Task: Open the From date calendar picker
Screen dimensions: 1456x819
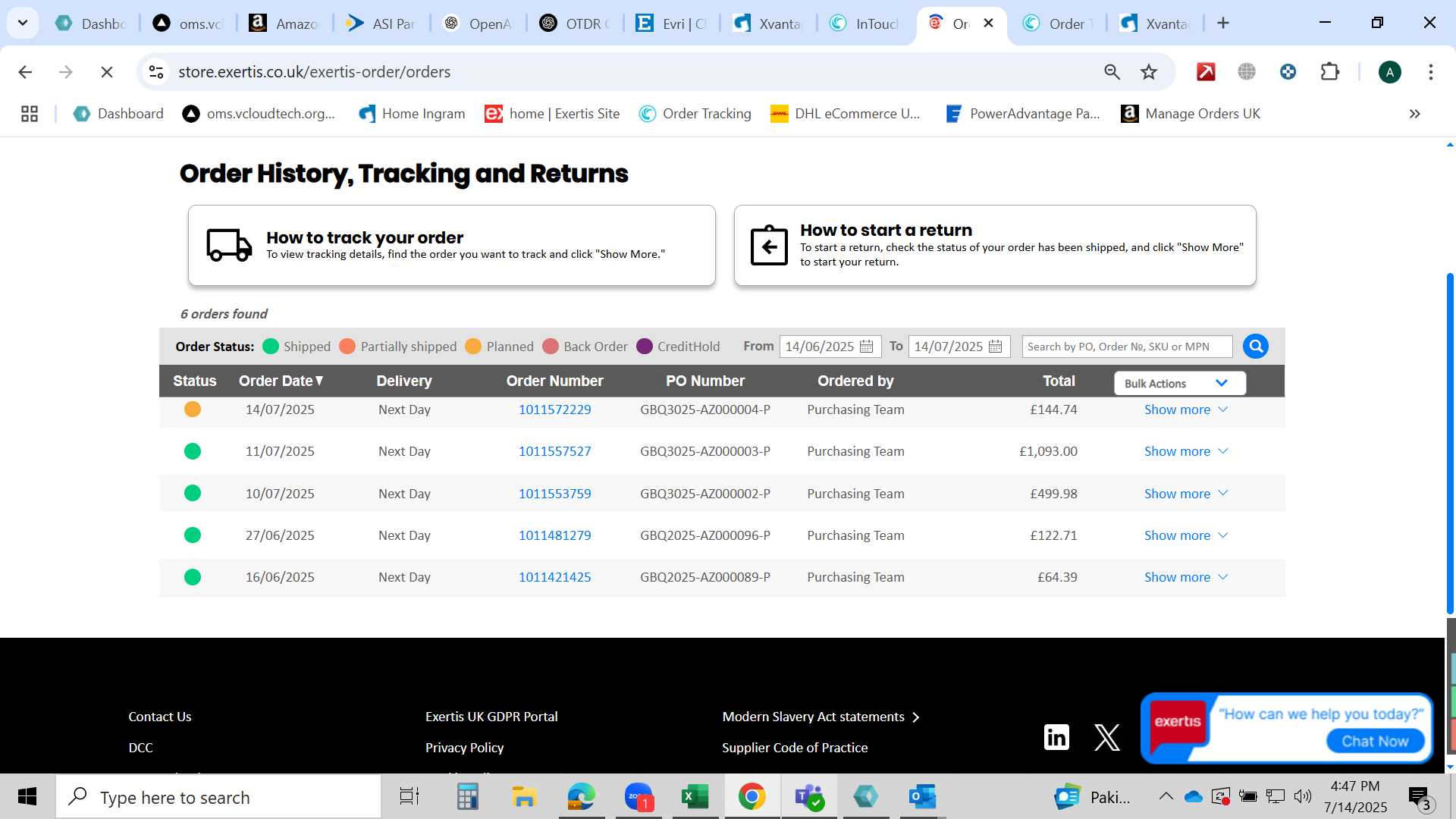Action: 866,347
